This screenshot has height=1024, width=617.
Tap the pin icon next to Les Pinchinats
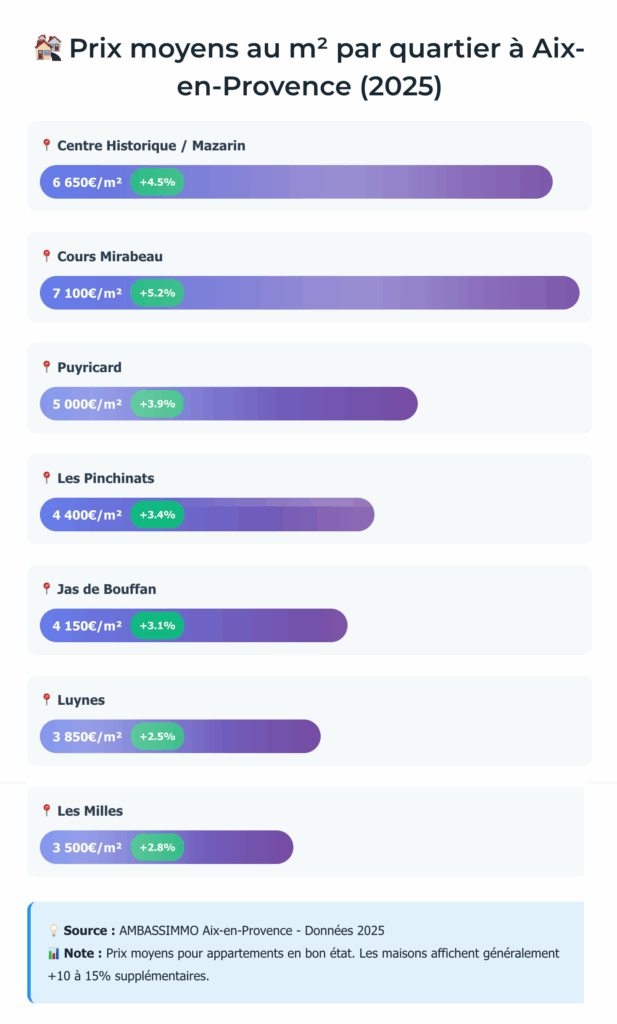point(46,478)
